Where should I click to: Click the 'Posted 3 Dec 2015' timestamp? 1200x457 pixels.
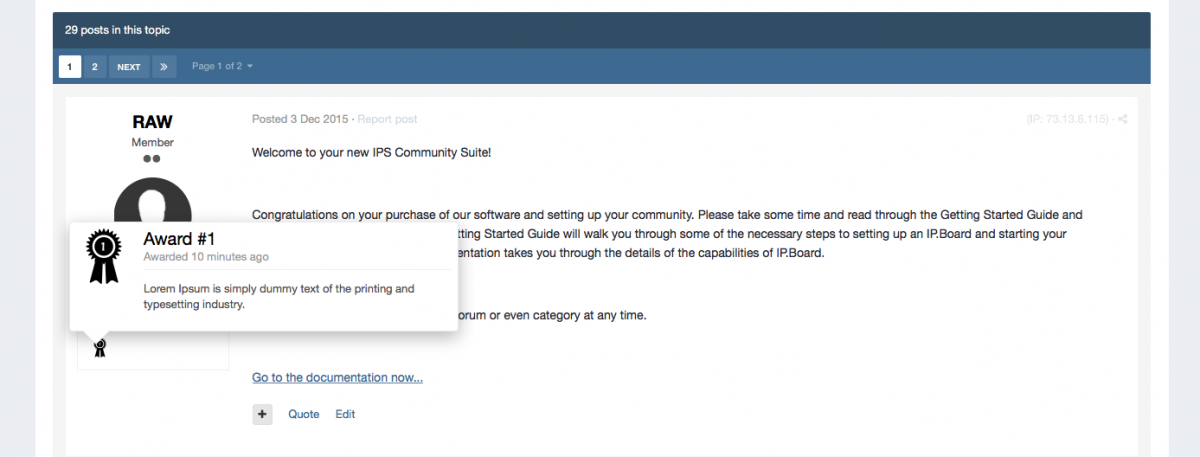tap(300, 119)
